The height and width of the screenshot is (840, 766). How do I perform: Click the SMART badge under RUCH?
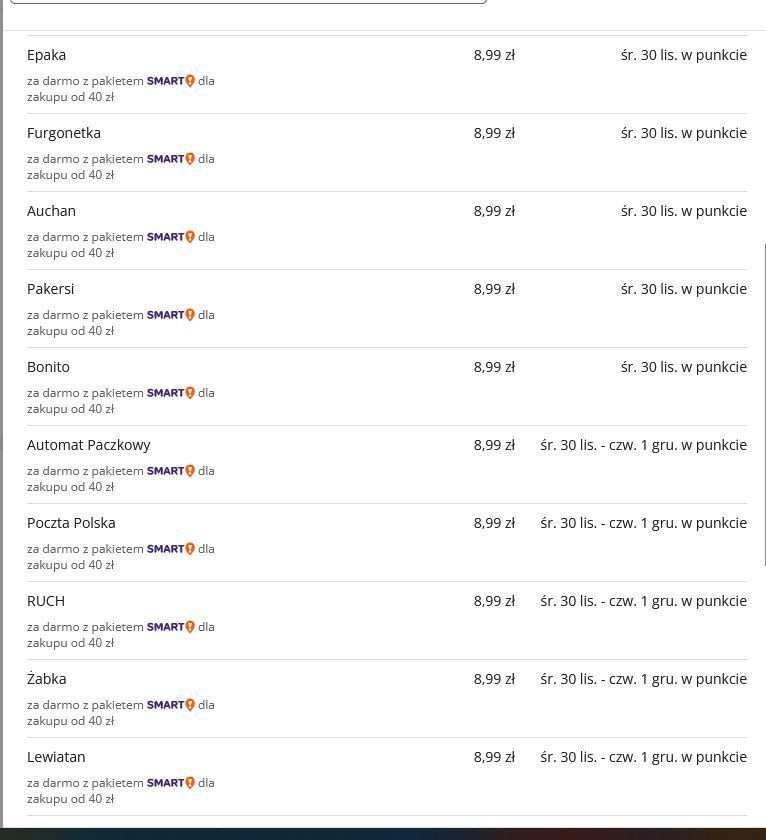[x=170, y=627]
